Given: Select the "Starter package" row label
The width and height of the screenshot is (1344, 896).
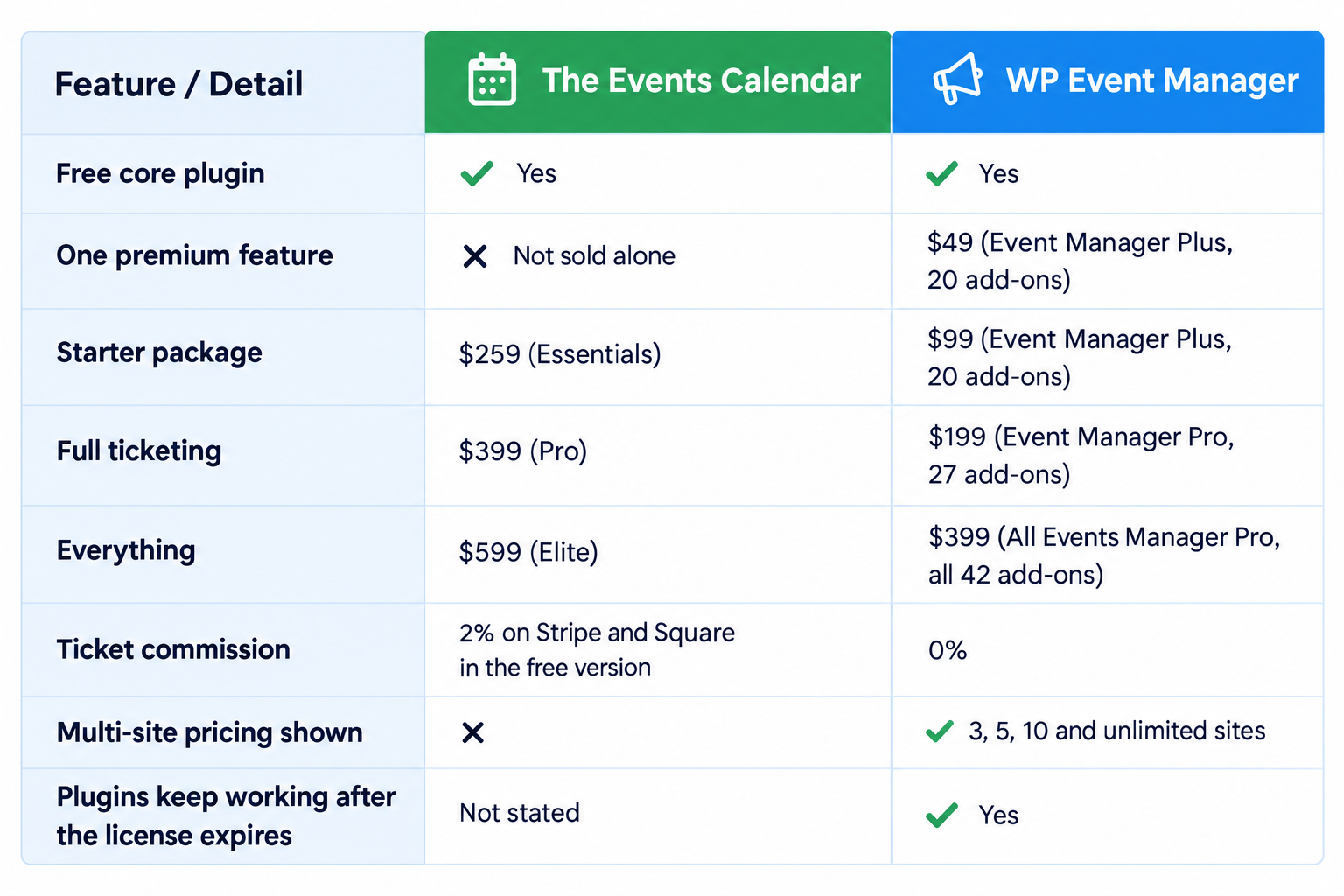Looking at the screenshot, I should 159,353.
